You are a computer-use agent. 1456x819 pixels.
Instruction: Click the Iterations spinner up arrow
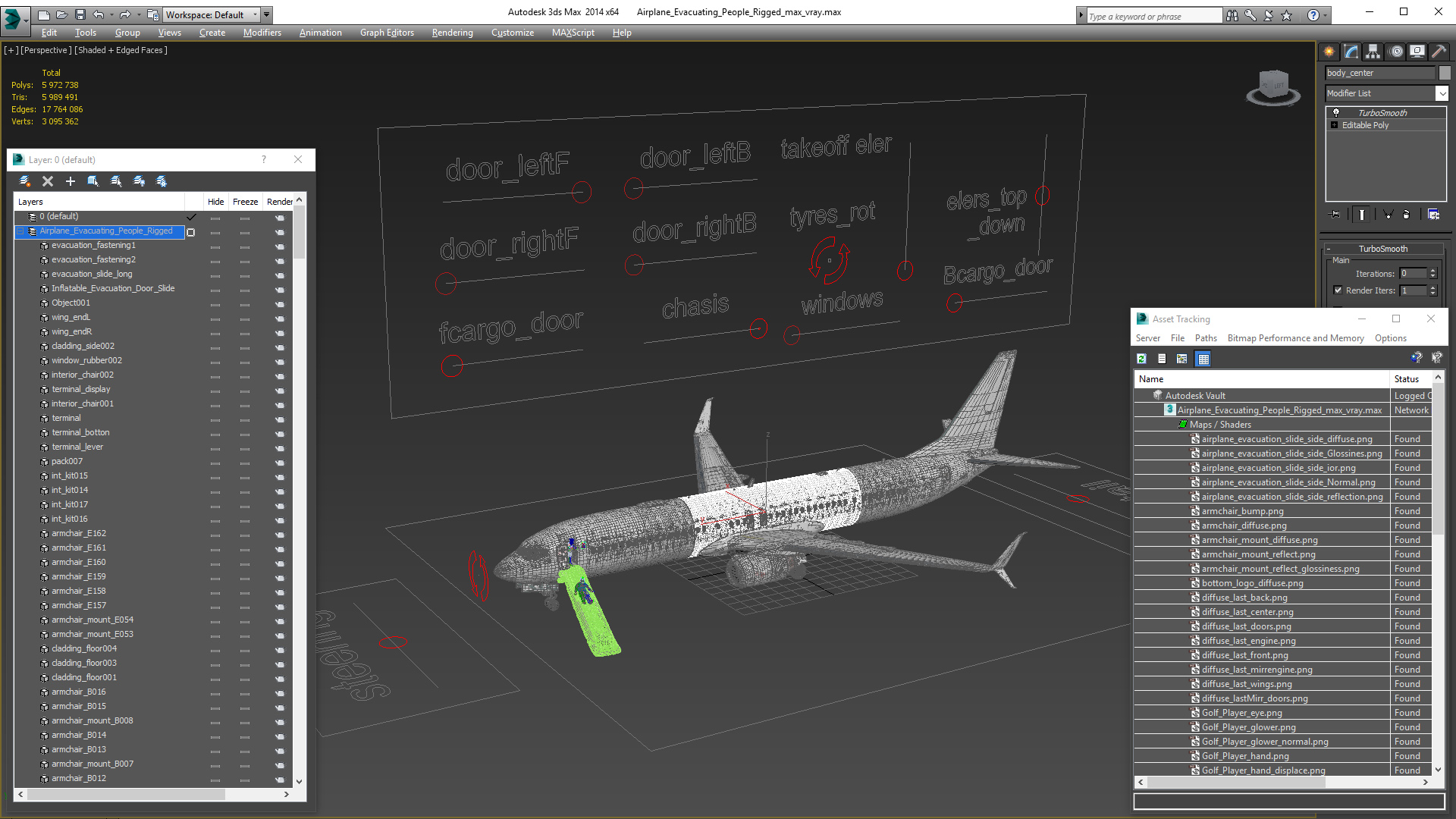(x=1432, y=271)
